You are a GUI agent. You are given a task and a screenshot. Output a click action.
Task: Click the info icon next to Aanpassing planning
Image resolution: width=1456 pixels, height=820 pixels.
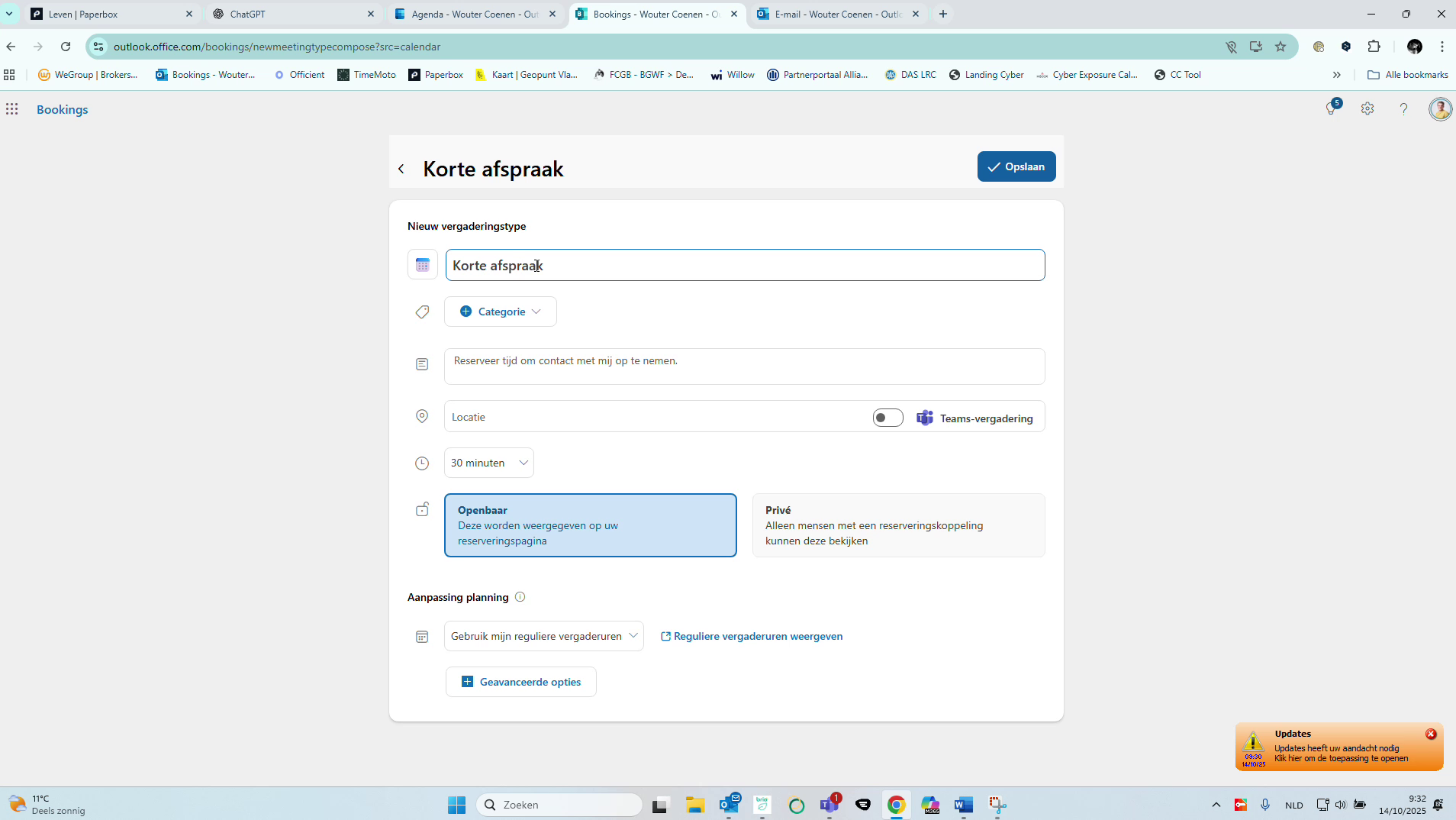pyautogui.click(x=520, y=597)
